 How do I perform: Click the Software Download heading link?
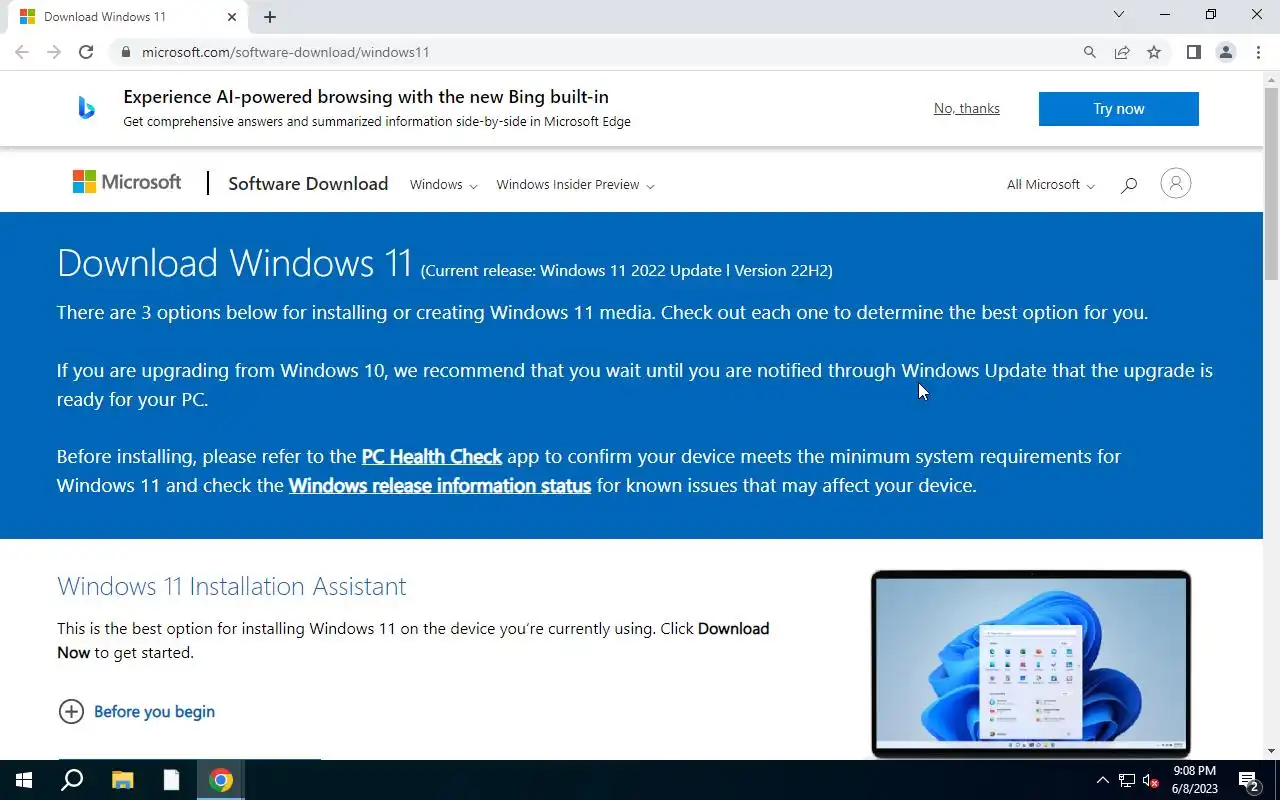[x=308, y=184]
